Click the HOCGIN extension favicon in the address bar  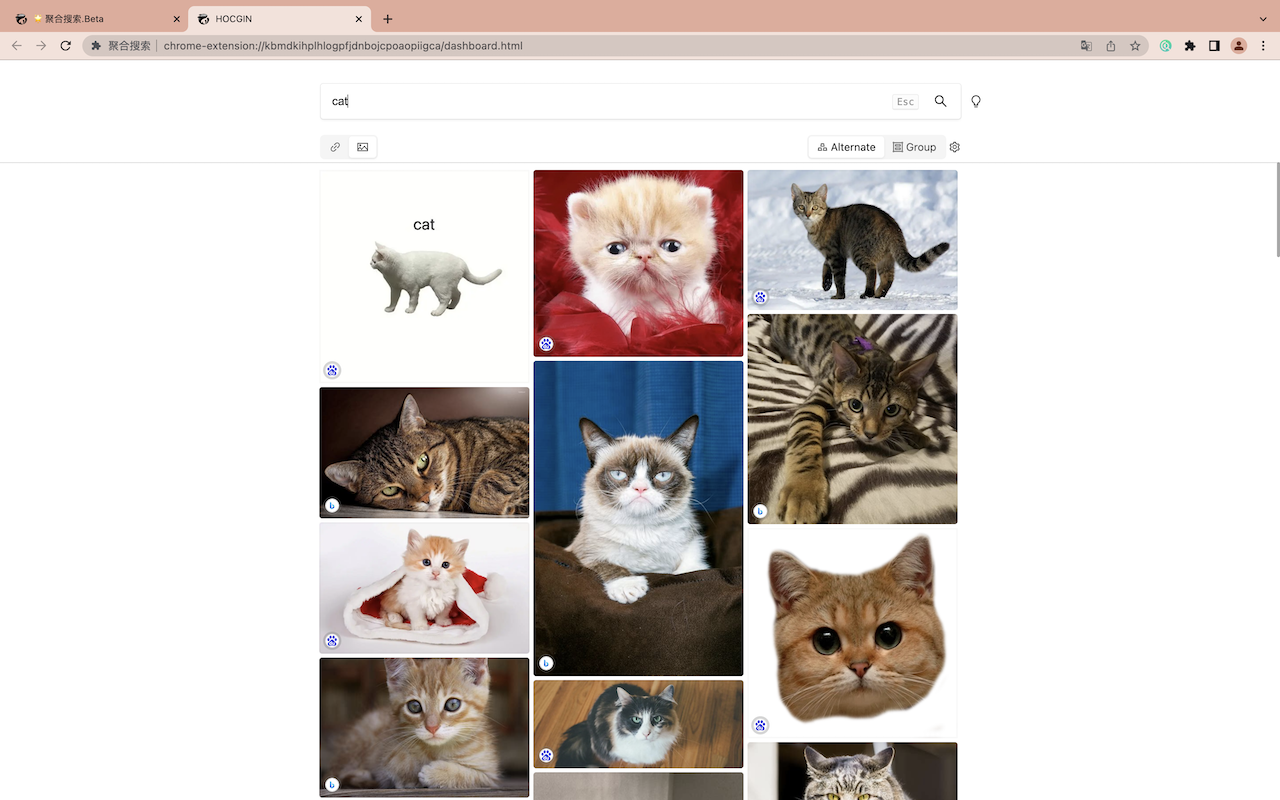point(95,45)
